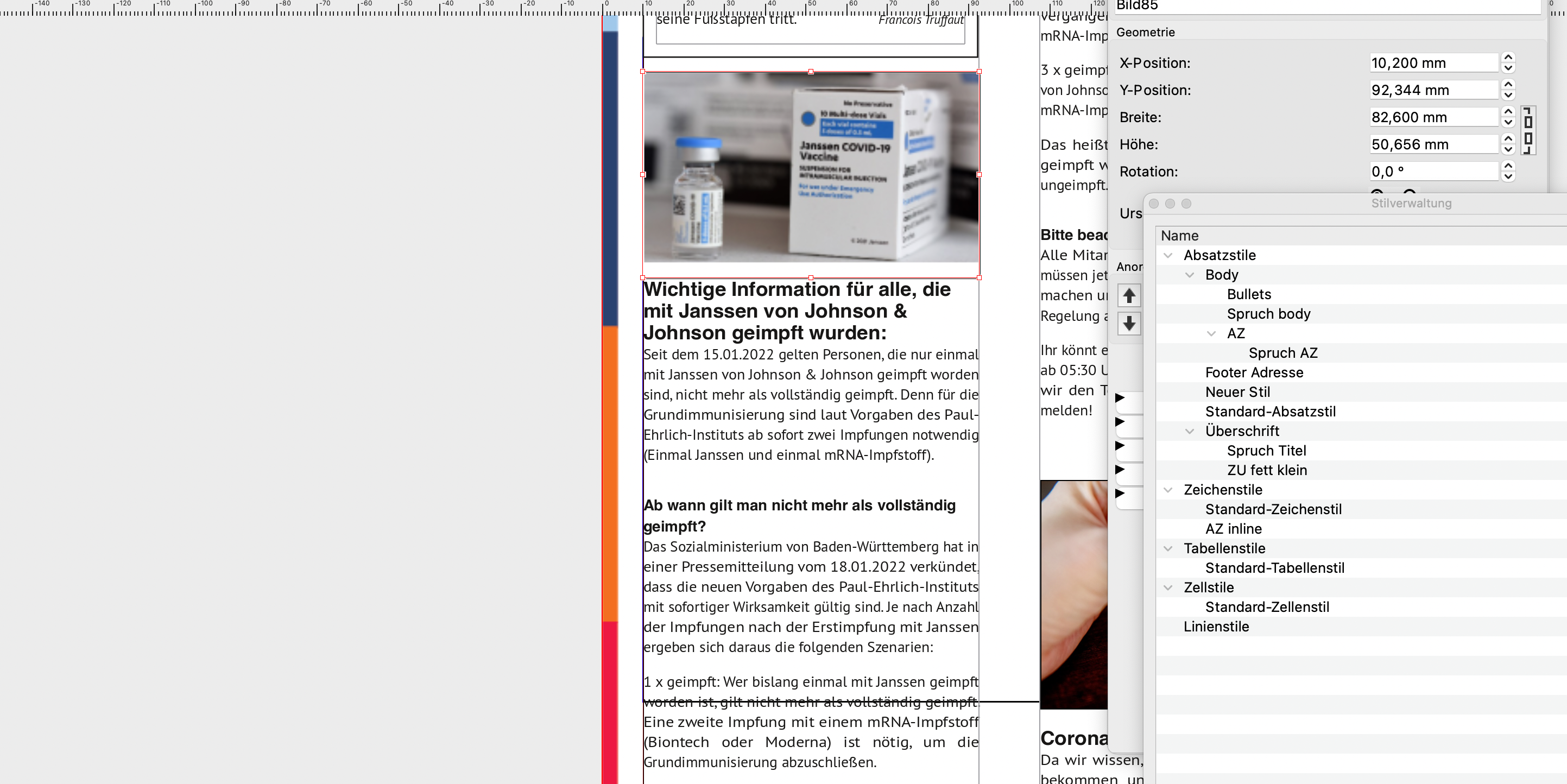Lower selected object one level down
The width and height of the screenshot is (1567, 784).
(1129, 324)
